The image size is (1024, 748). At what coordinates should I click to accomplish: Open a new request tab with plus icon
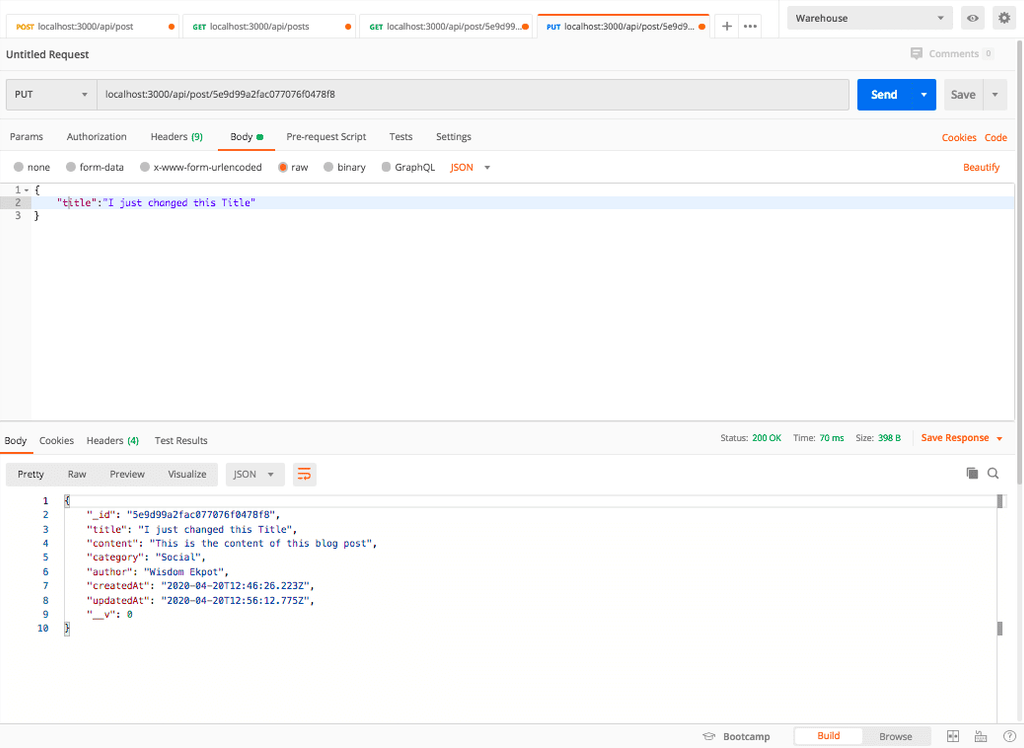click(727, 26)
